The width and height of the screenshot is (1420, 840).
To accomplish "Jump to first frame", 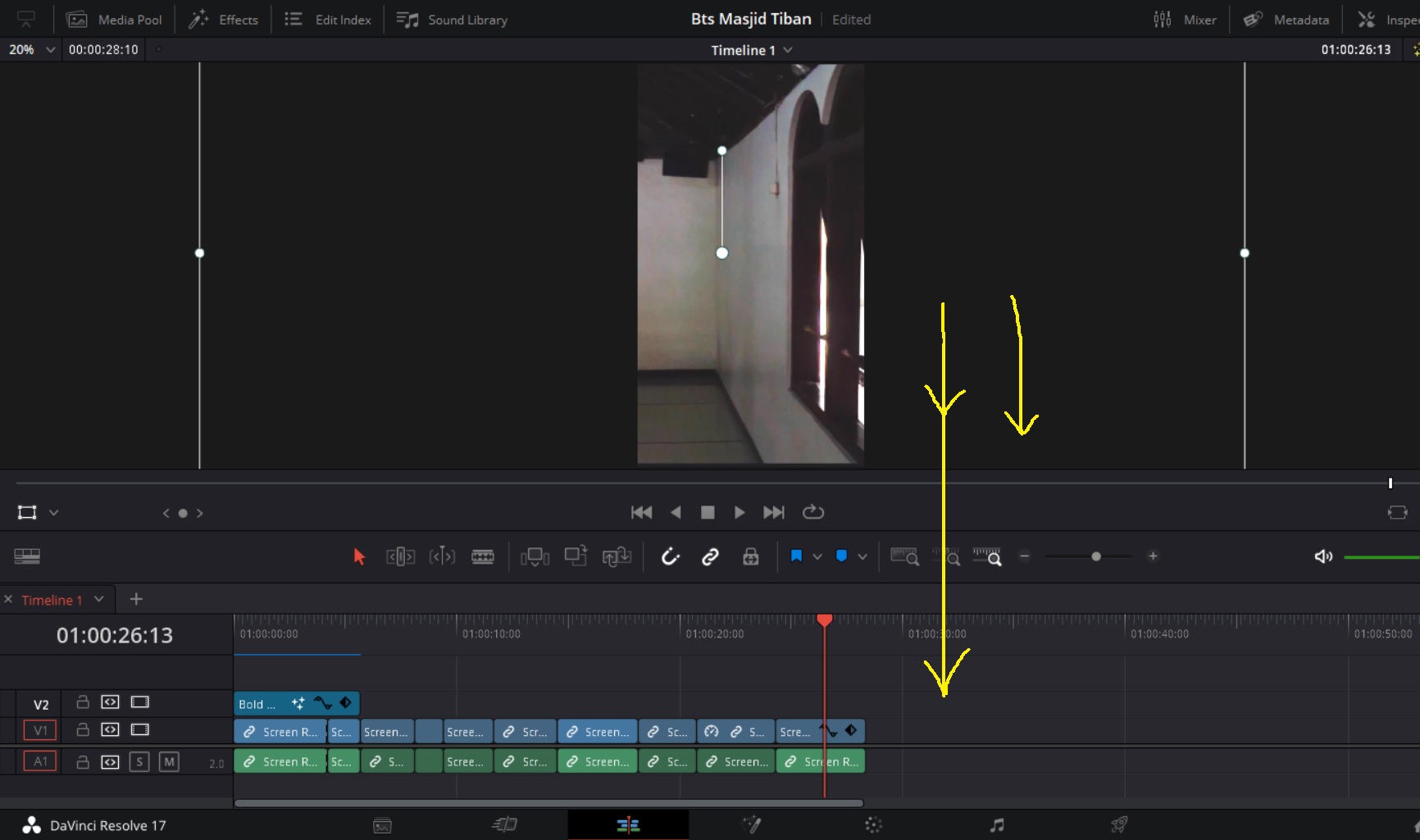I will [x=641, y=512].
